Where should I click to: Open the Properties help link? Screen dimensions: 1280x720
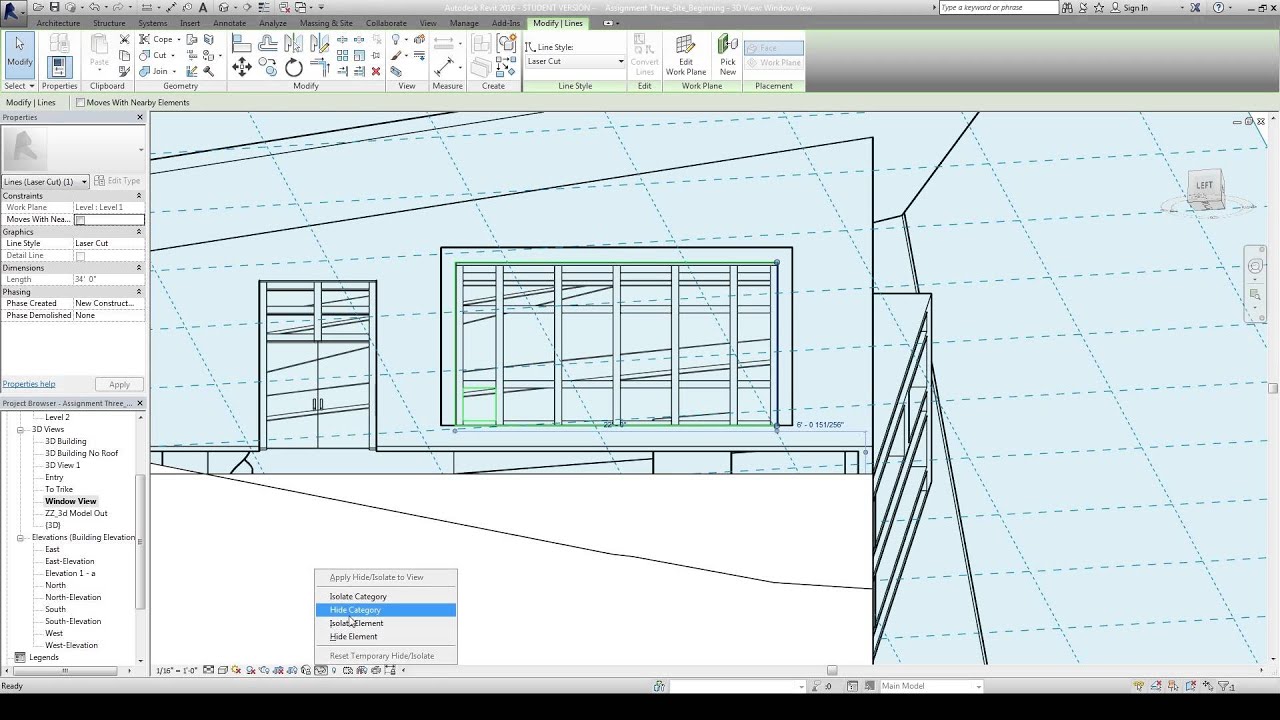tap(29, 384)
